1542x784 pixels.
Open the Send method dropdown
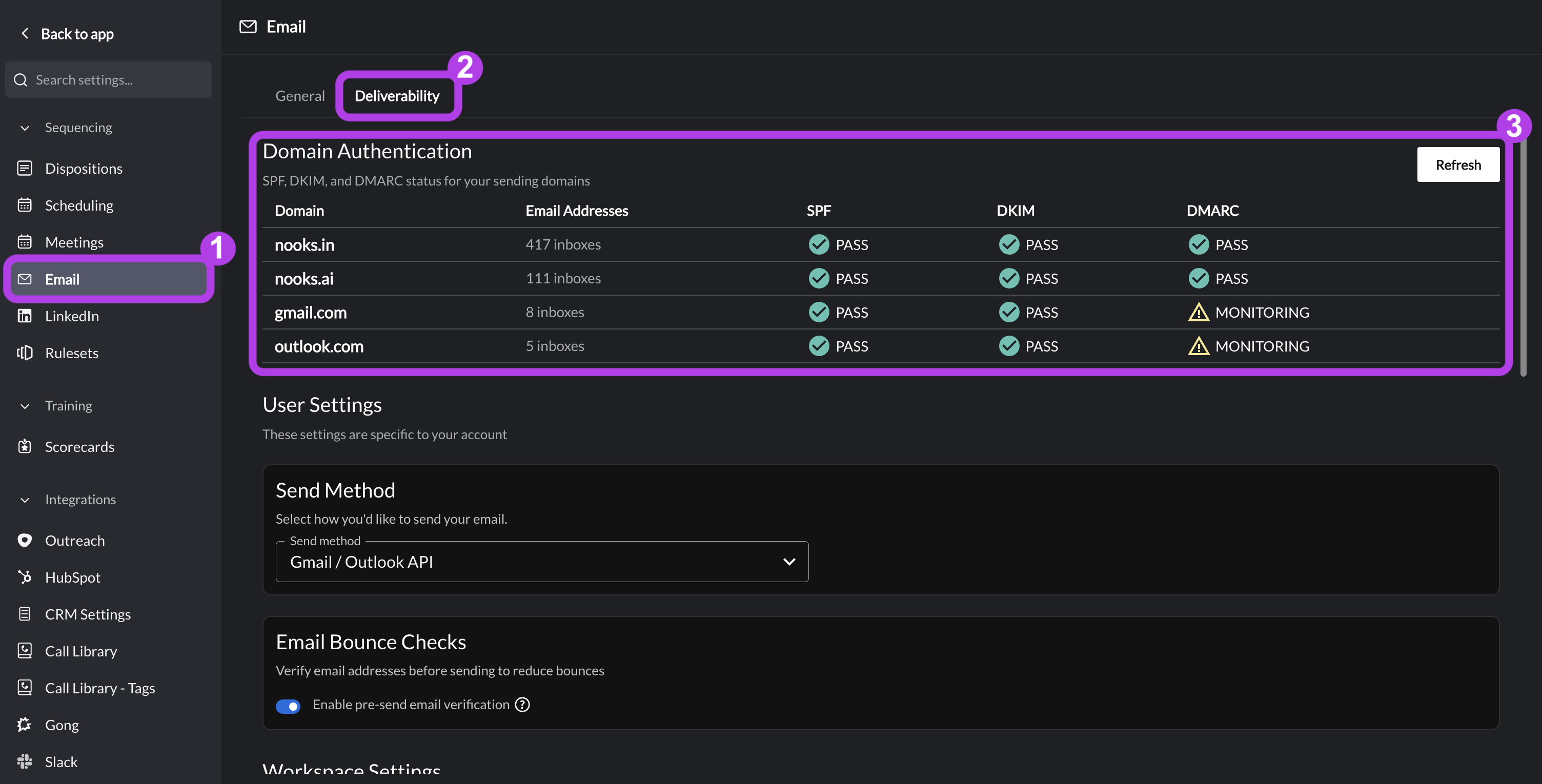tap(542, 562)
